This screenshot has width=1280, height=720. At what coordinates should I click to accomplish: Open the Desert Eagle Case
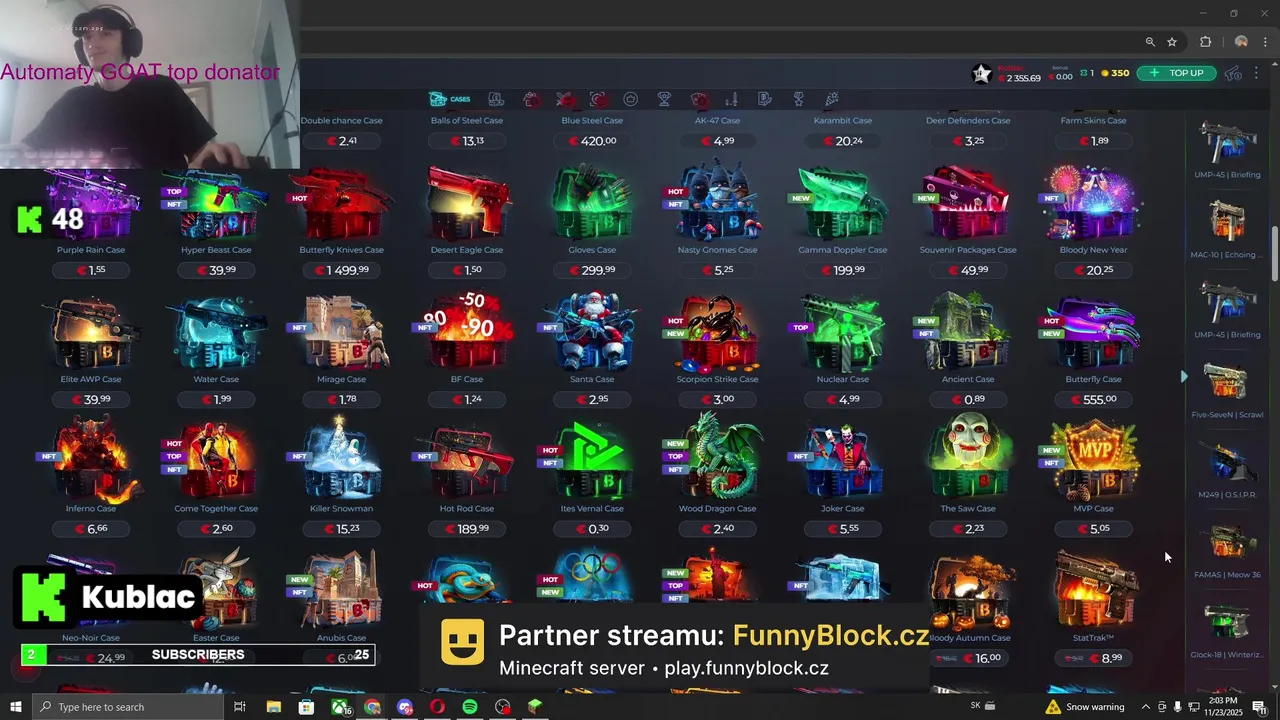click(x=467, y=205)
